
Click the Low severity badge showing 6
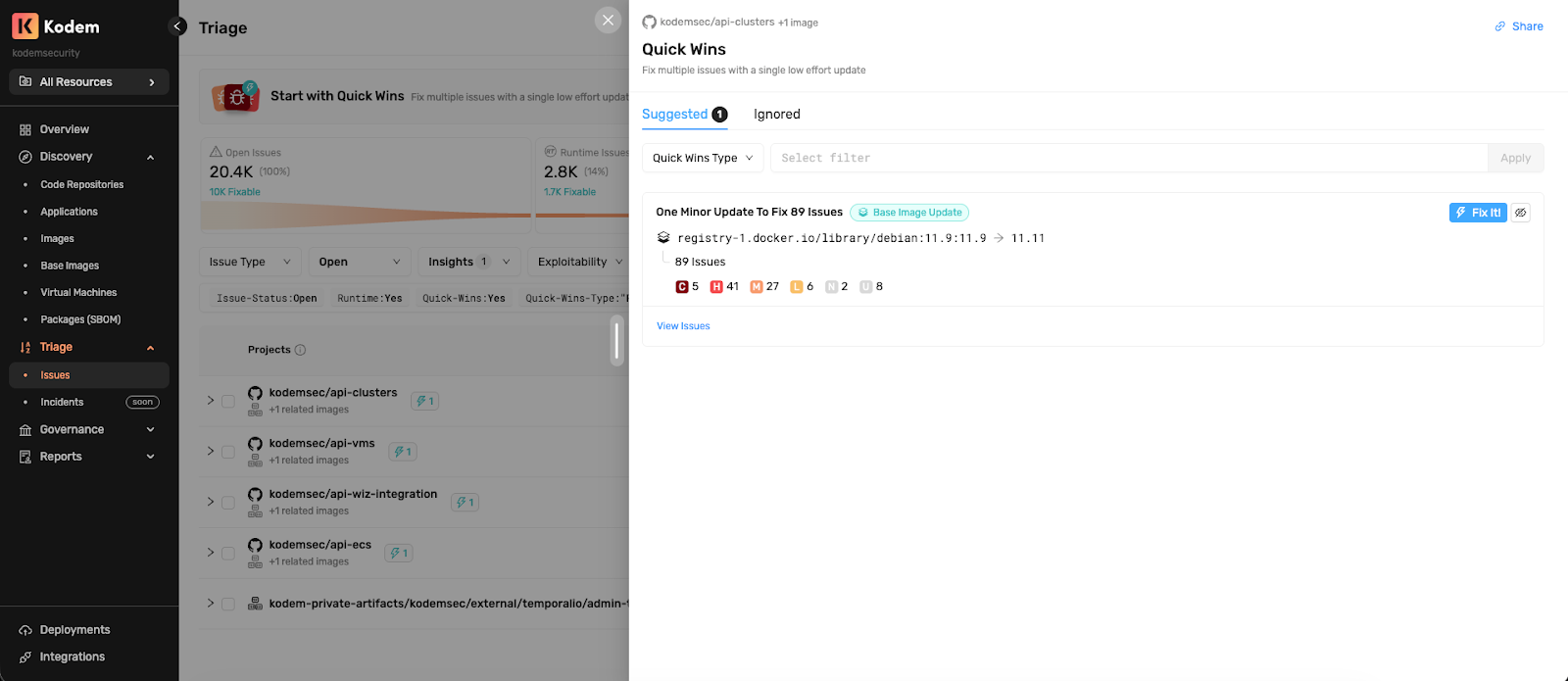coord(797,287)
